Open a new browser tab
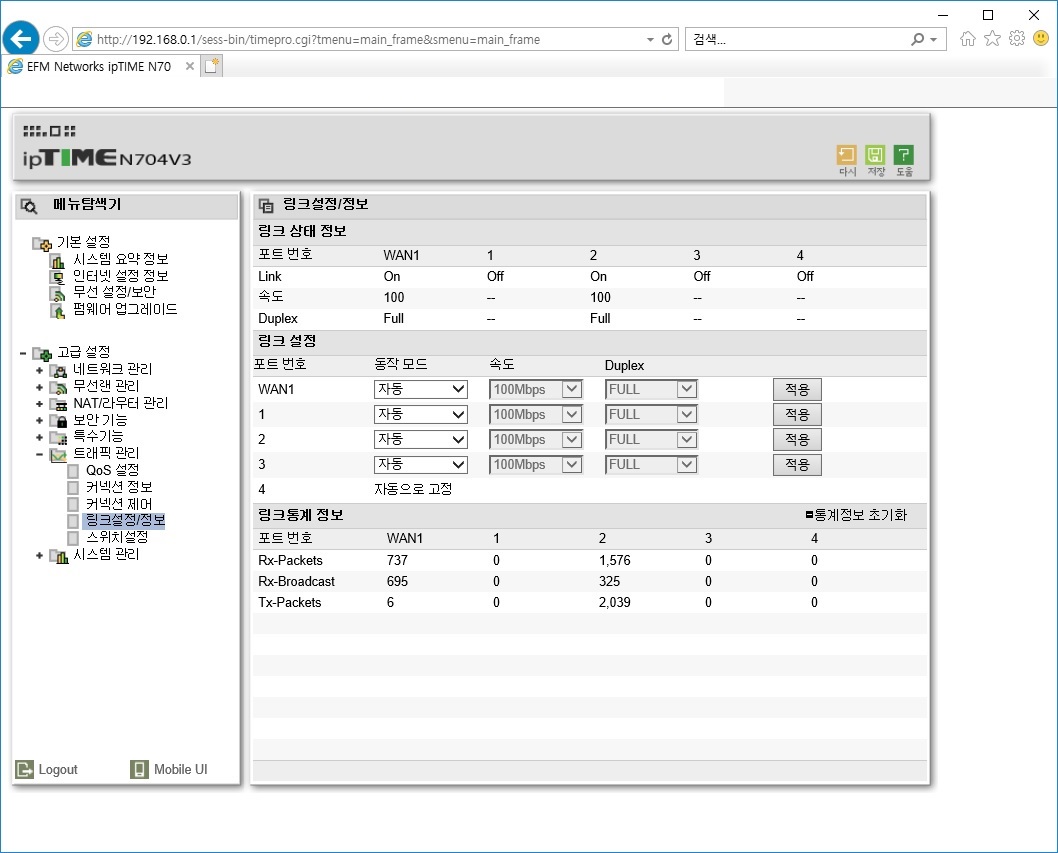 tap(212, 66)
